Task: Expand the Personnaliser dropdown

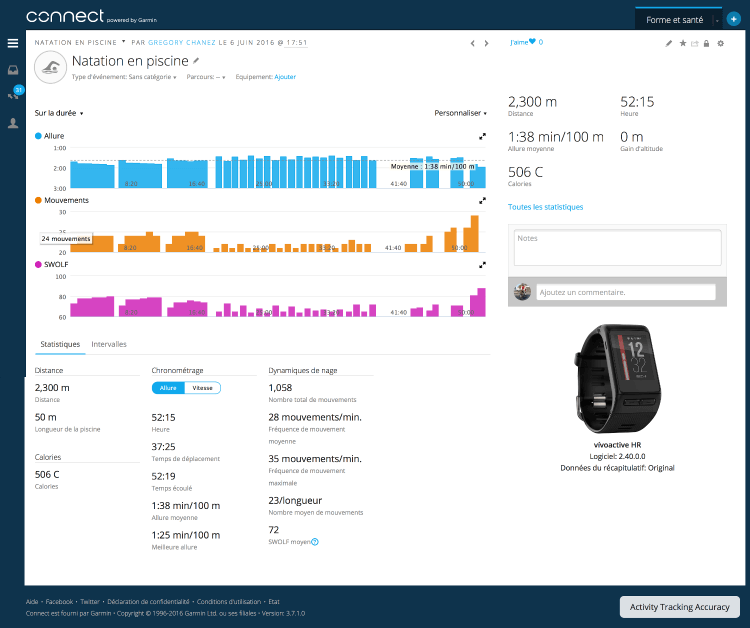Action: coord(460,113)
